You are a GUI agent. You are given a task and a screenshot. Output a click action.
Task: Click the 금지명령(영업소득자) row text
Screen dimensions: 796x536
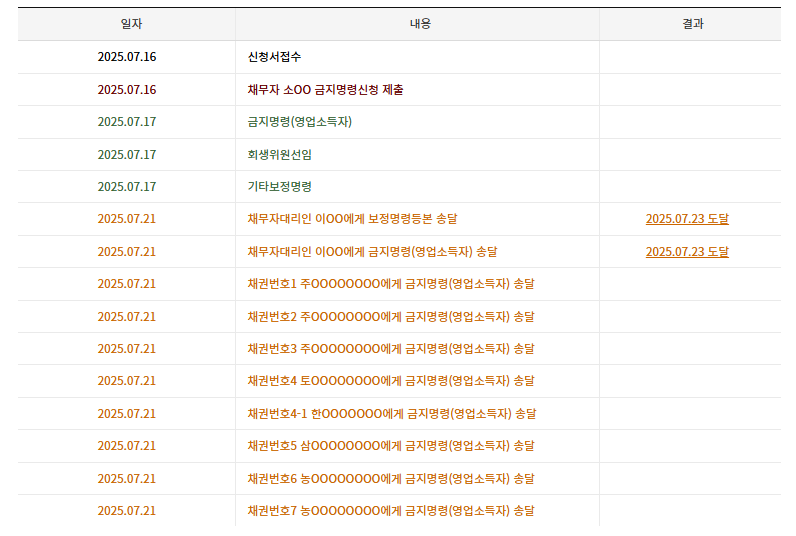300,122
